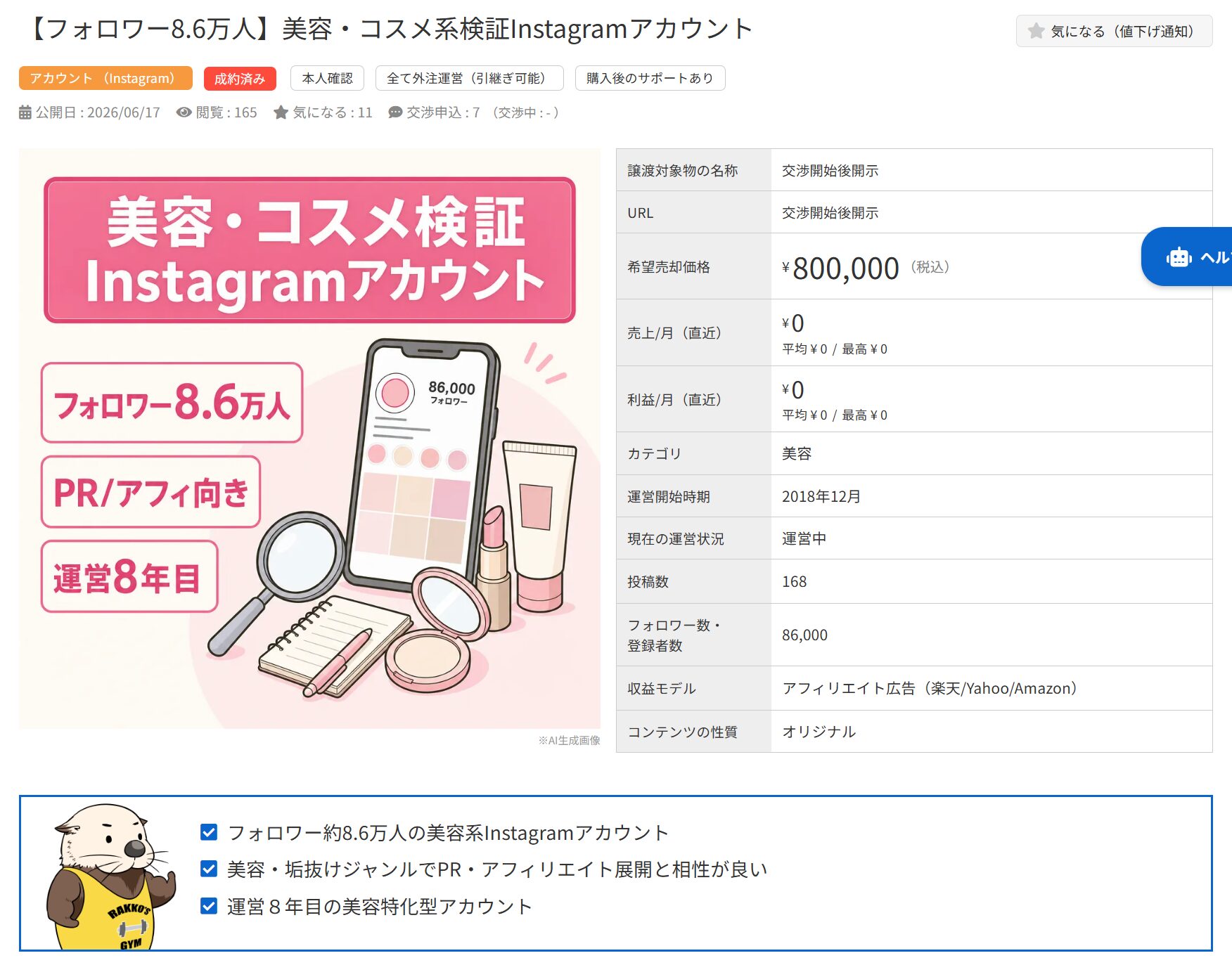Click the 利益/月（直近） row label
1232x965 pixels.
[x=674, y=400]
